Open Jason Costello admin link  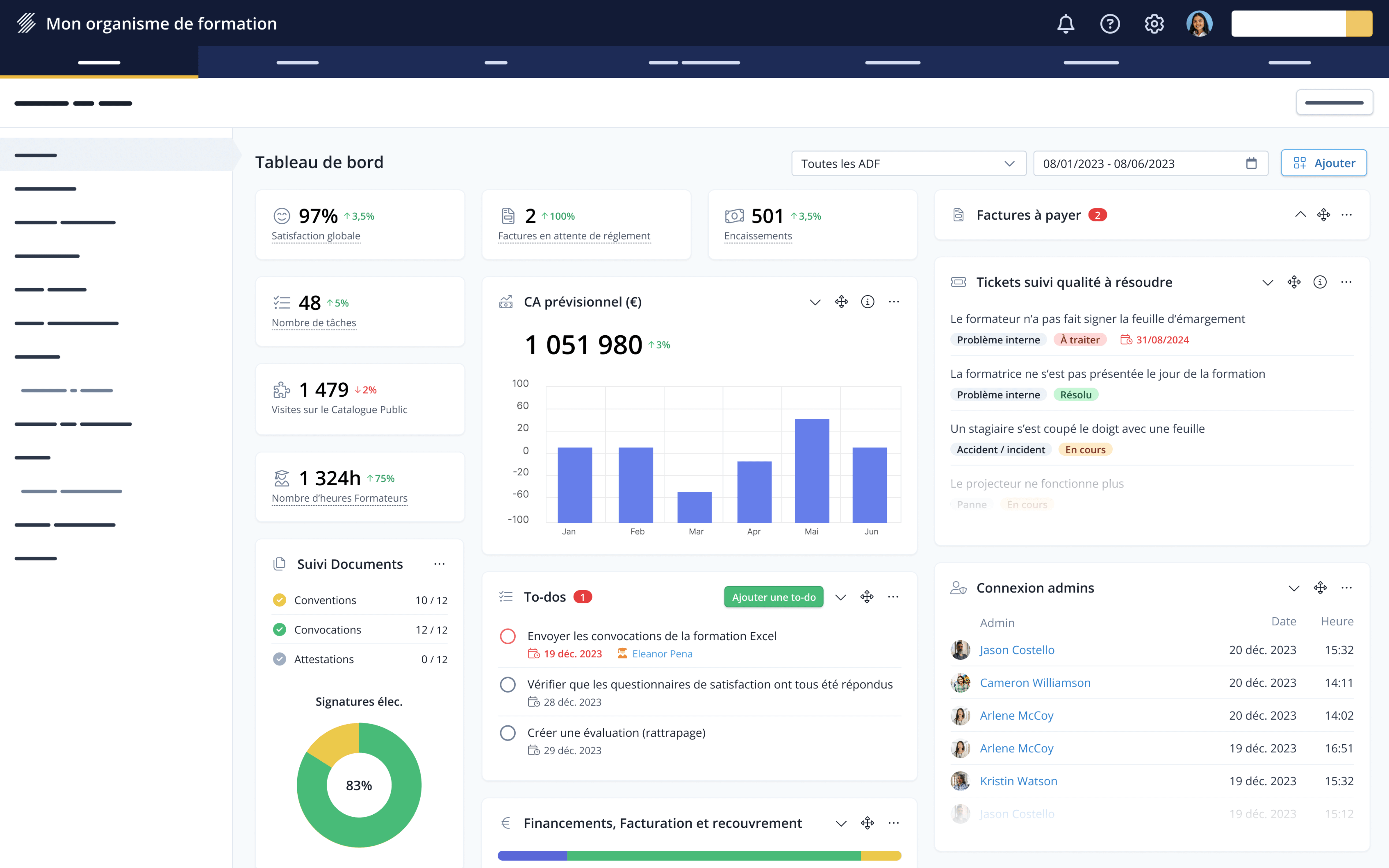1016,650
